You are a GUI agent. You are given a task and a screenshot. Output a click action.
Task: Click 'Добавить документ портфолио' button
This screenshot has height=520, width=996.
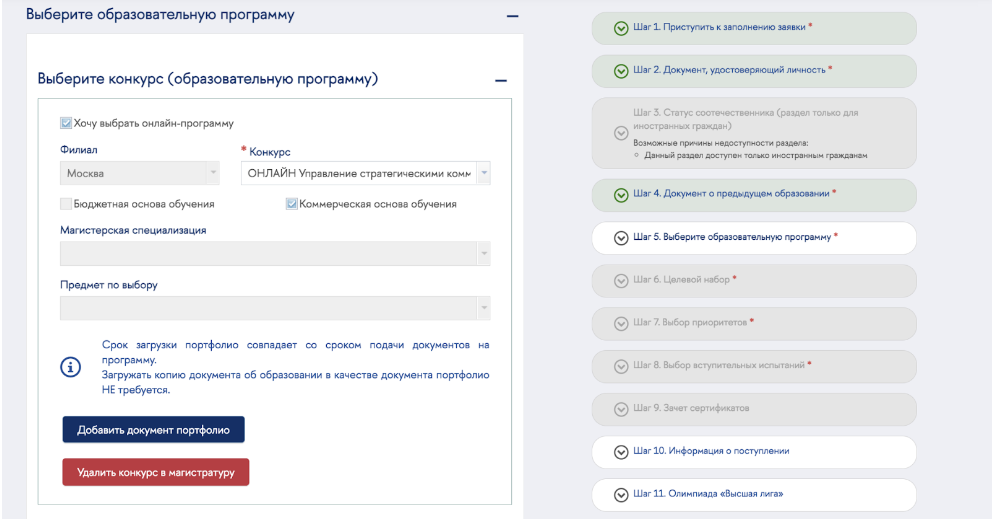click(x=153, y=430)
